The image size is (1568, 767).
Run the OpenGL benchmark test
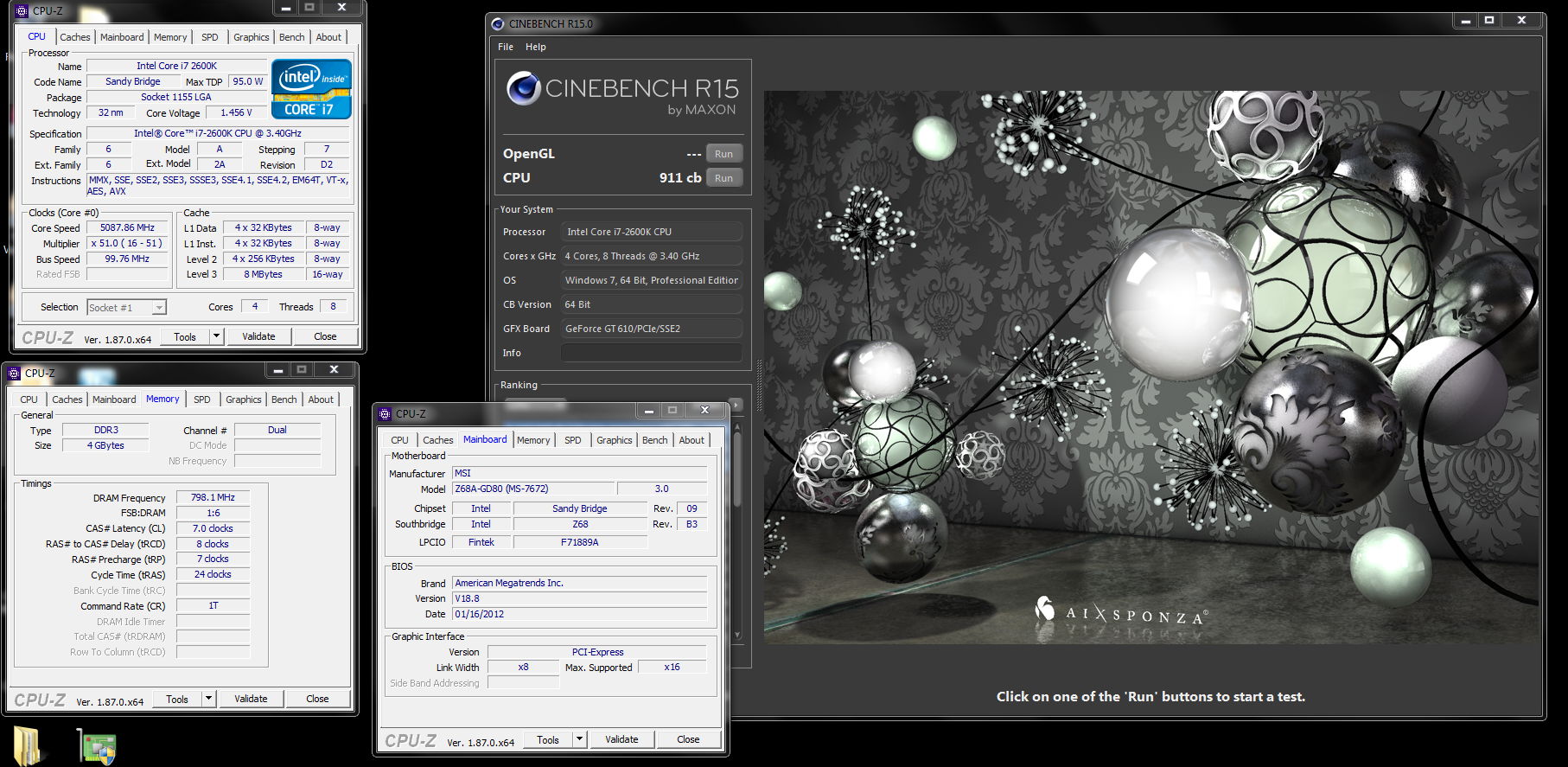tap(724, 154)
